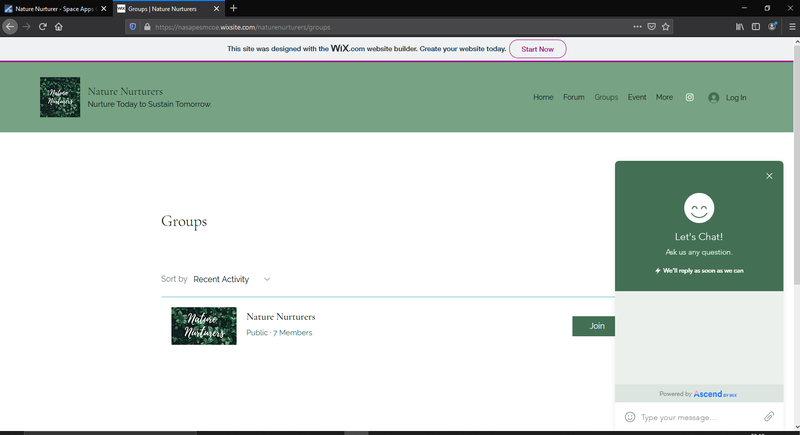
Task: Open the Event page from navigation
Action: click(x=637, y=98)
